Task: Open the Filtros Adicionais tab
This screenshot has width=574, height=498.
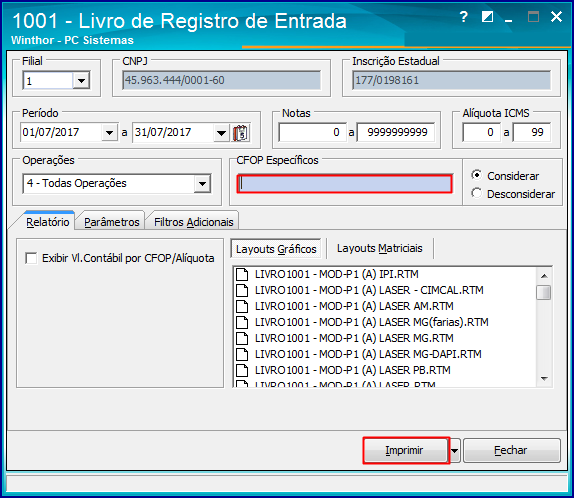Action: 194,222
